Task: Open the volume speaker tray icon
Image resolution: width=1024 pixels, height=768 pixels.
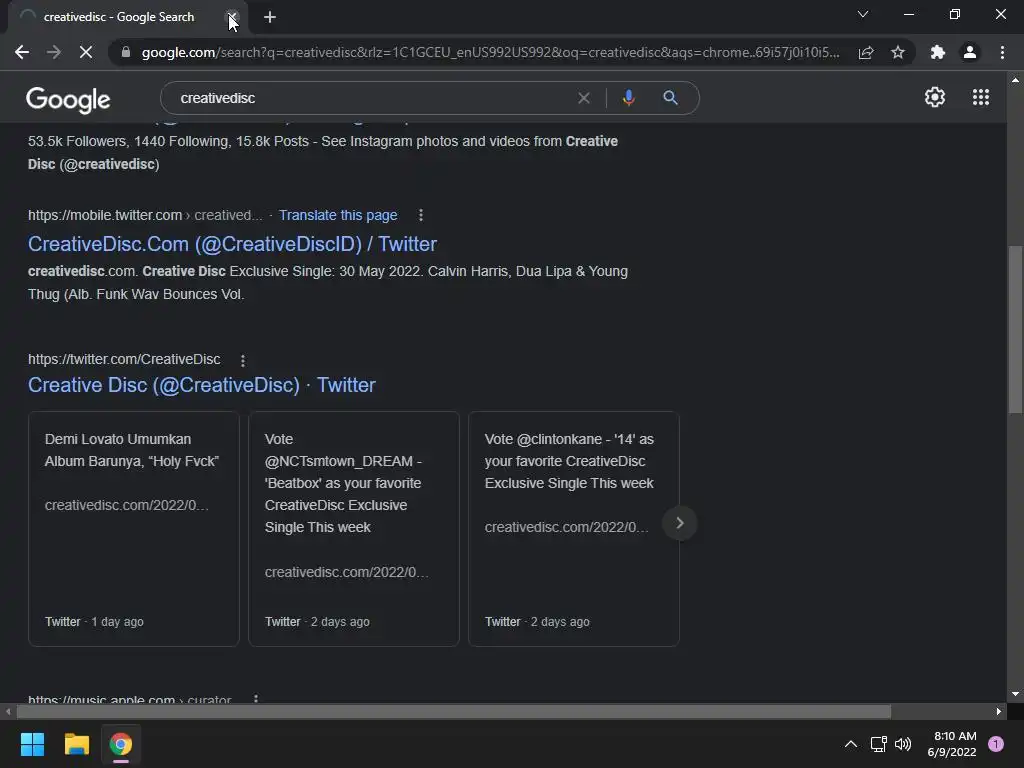Action: pyautogui.click(x=903, y=744)
